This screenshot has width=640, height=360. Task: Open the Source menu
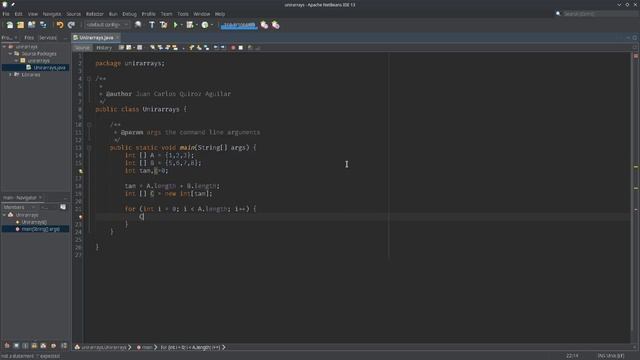[x=73, y=14]
